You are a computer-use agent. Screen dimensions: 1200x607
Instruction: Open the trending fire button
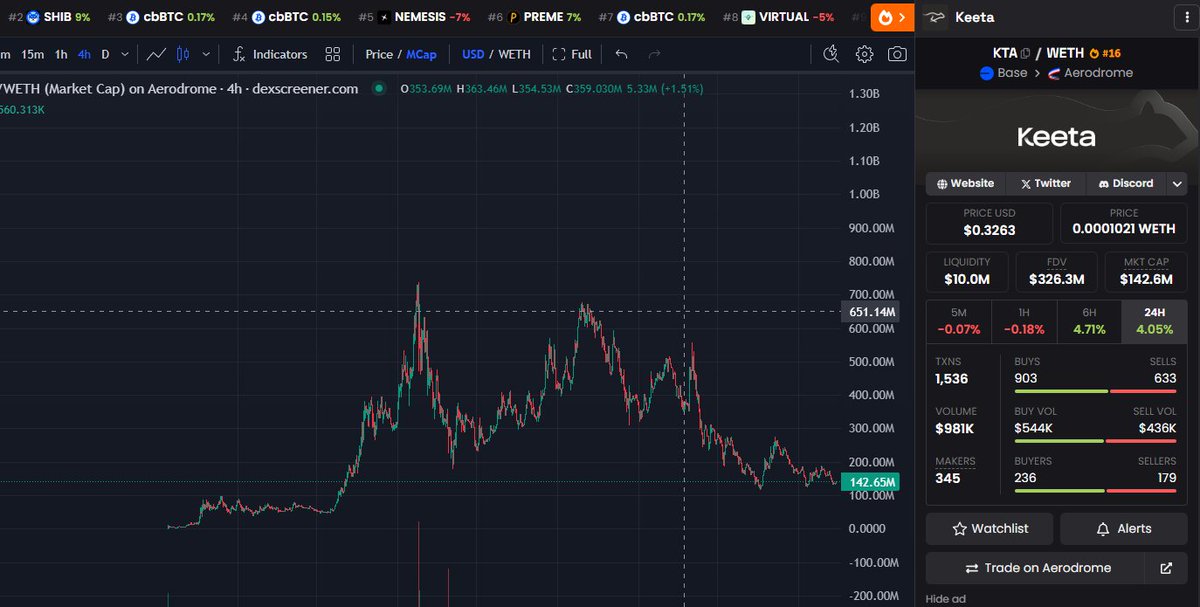(891, 17)
